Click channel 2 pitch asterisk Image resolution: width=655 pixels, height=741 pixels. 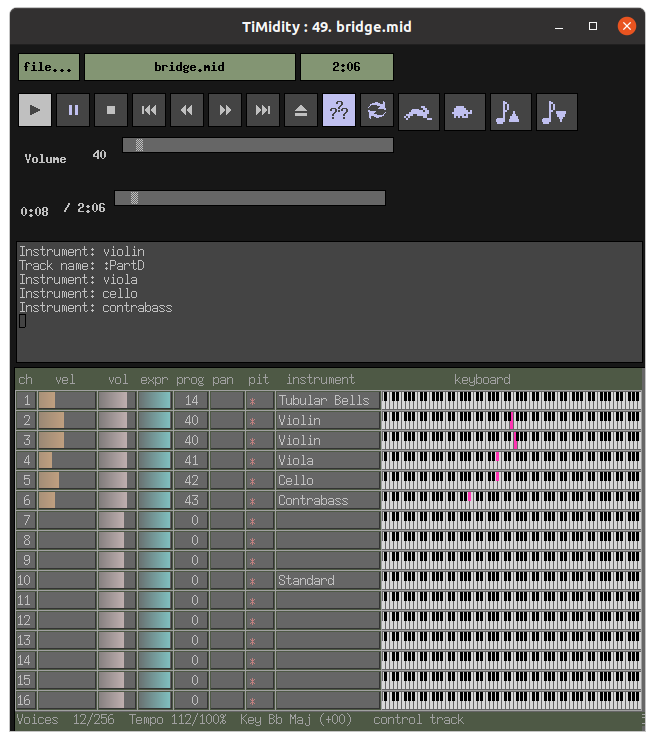pyautogui.click(x=253, y=421)
